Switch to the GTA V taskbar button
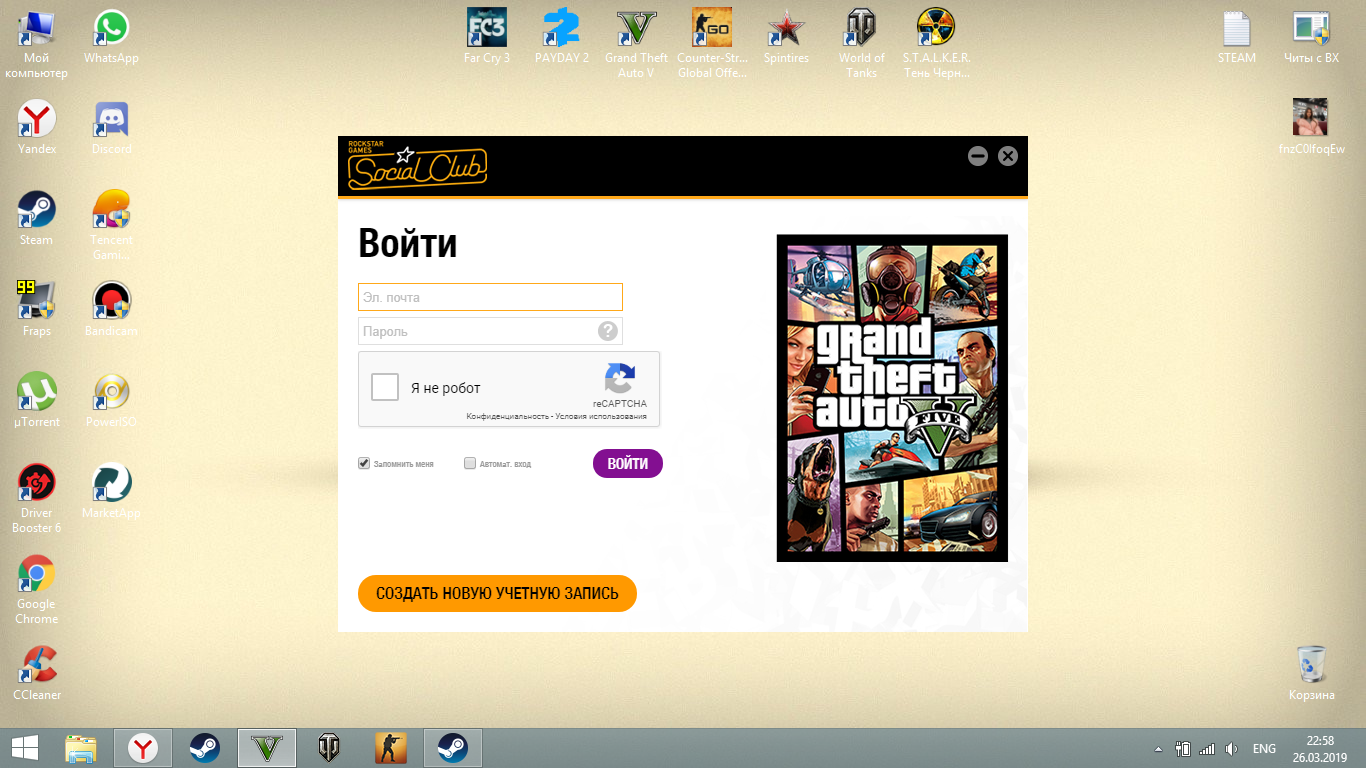This screenshot has height=768, width=1366. tap(265, 747)
